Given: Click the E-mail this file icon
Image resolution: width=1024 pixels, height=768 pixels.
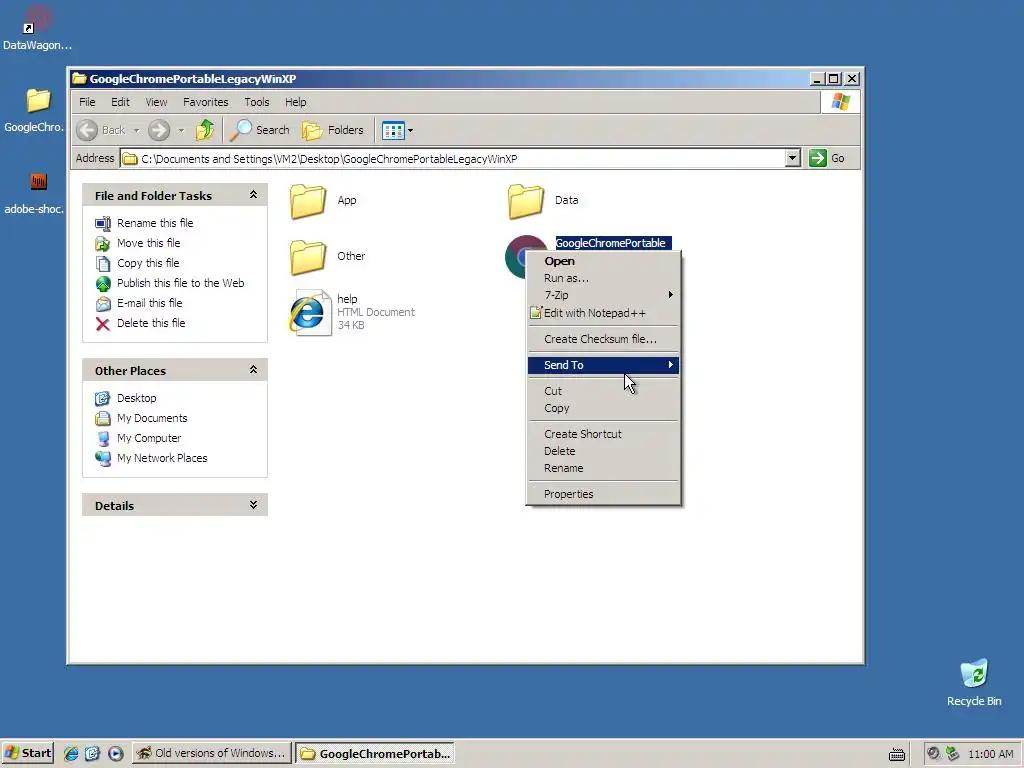Looking at the screenshot, I should [103, 304].
